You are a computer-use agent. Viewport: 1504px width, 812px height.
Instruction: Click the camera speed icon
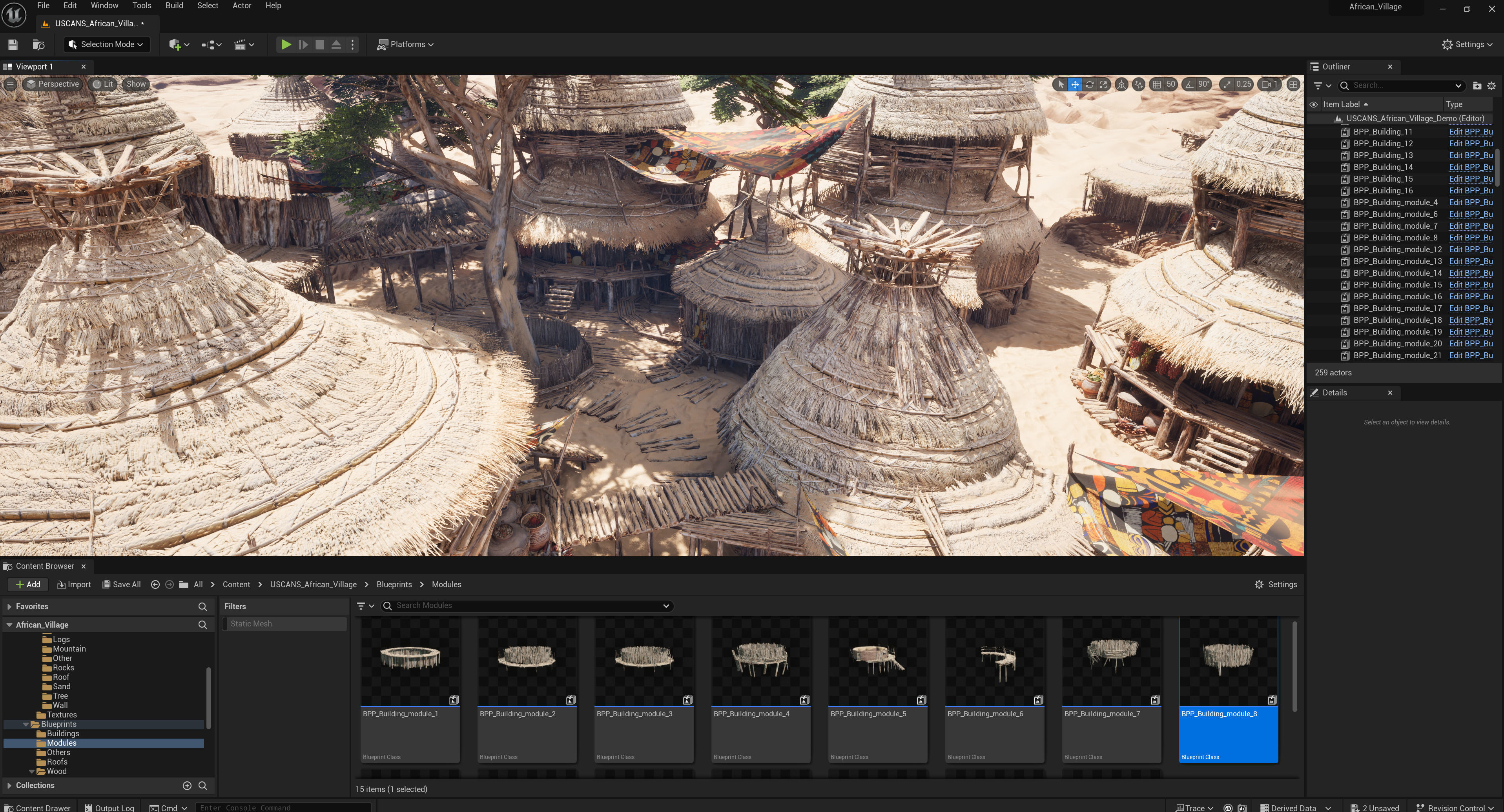click(1266, 85)
